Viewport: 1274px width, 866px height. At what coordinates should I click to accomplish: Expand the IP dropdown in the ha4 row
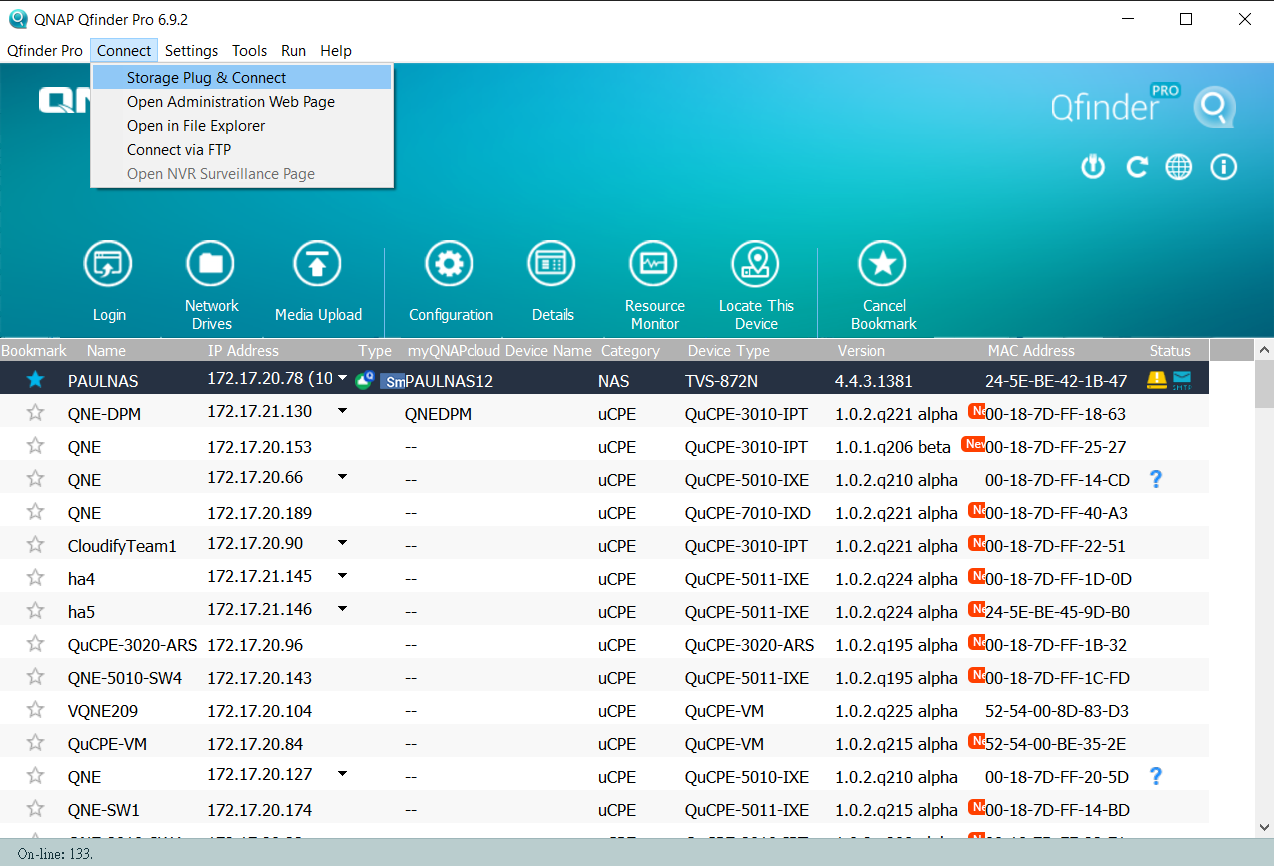pos(342,576)
